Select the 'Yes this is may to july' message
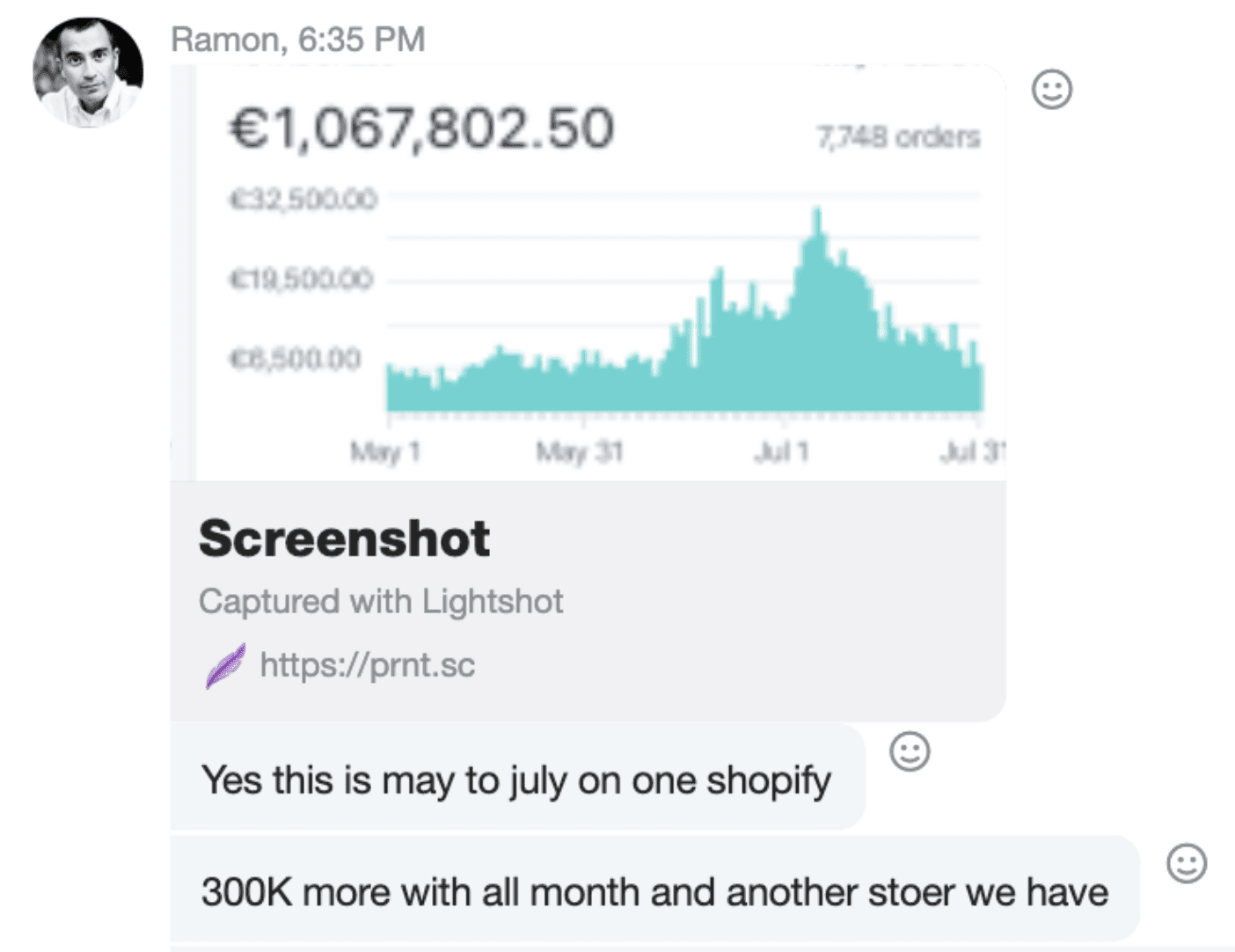 point(516,780)
